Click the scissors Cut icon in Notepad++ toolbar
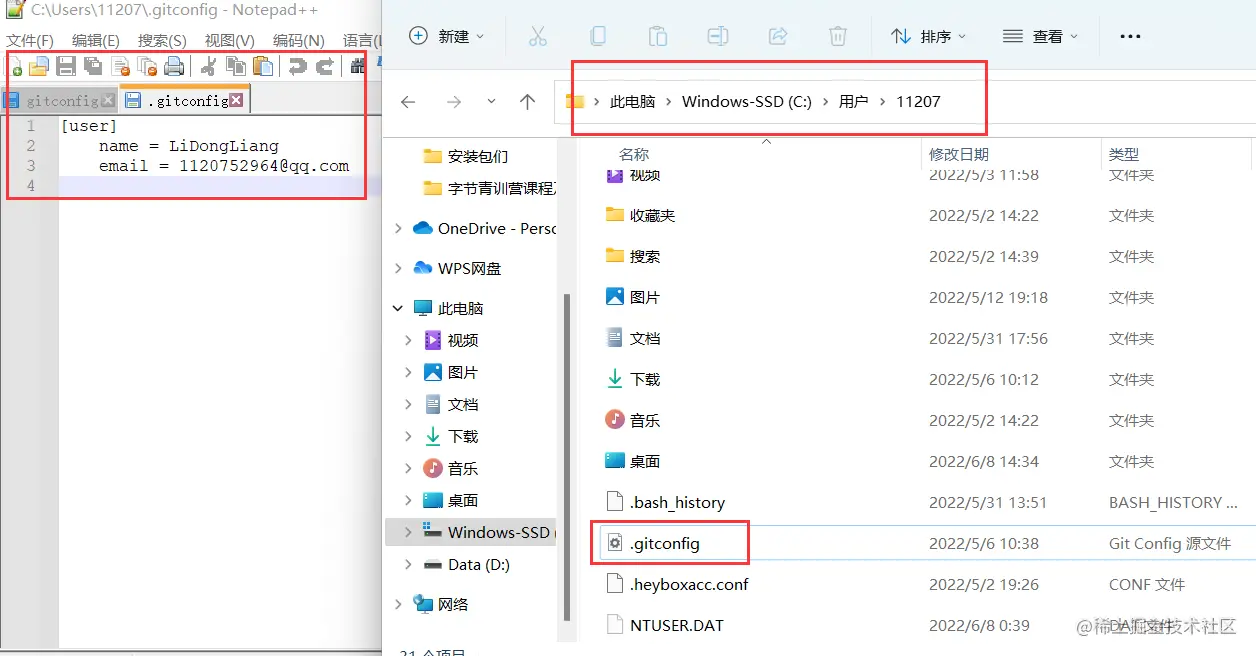Image resolution: width=1256 pixels, height=656 pixels. [x=209, y=67]
